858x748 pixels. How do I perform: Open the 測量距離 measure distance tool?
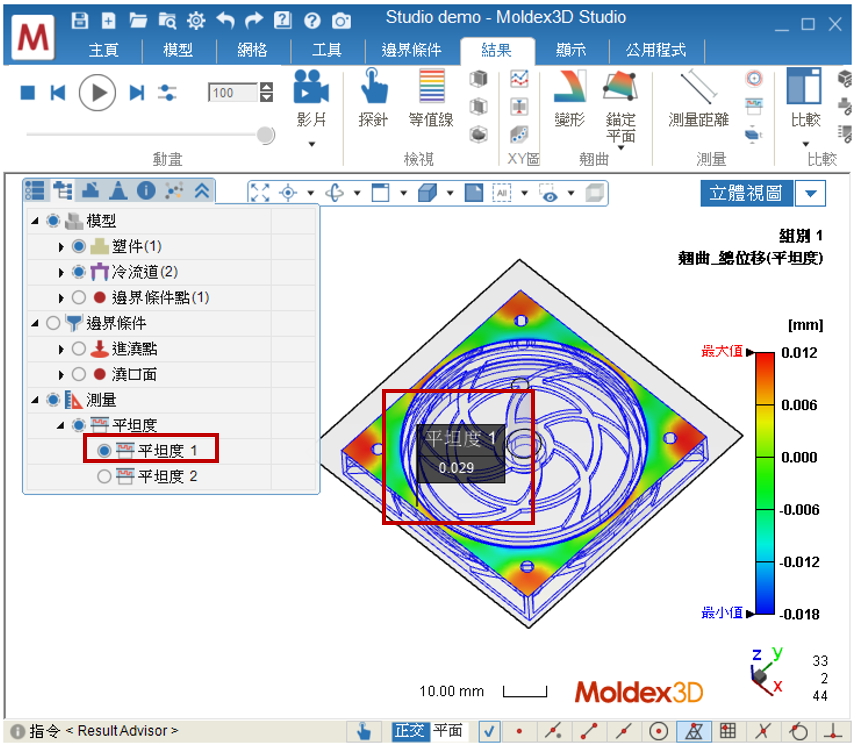(x=698, y=89)
